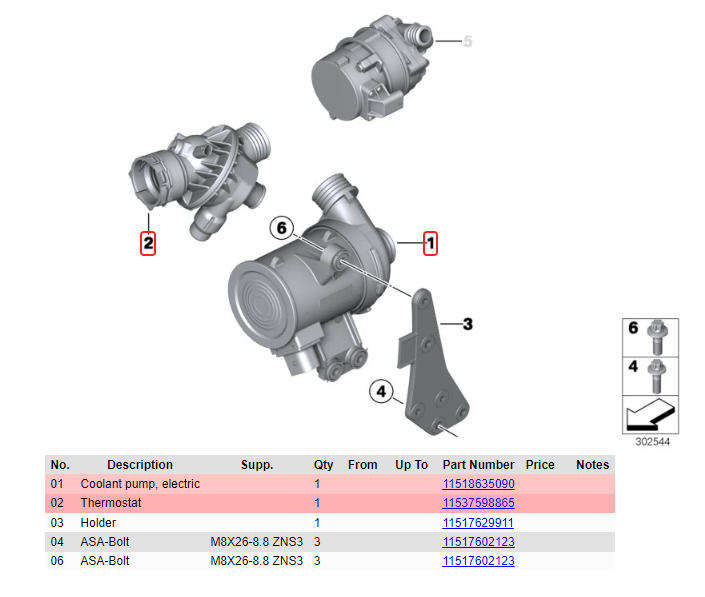Open part number link in row 04
The height and width of the screenshot is (597, 705).
pyautogui.click(x=478, y=542)
